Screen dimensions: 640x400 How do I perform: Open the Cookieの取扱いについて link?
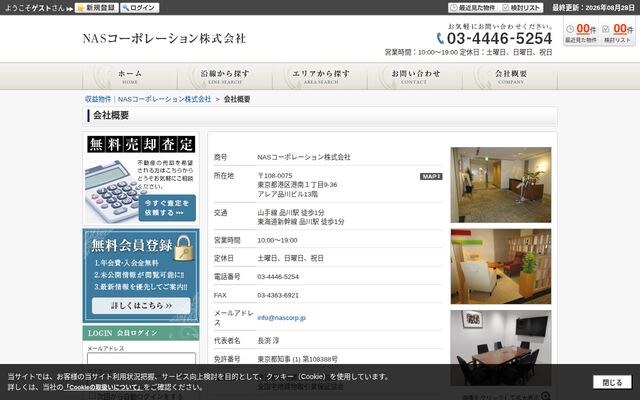(x=103, y=387)
